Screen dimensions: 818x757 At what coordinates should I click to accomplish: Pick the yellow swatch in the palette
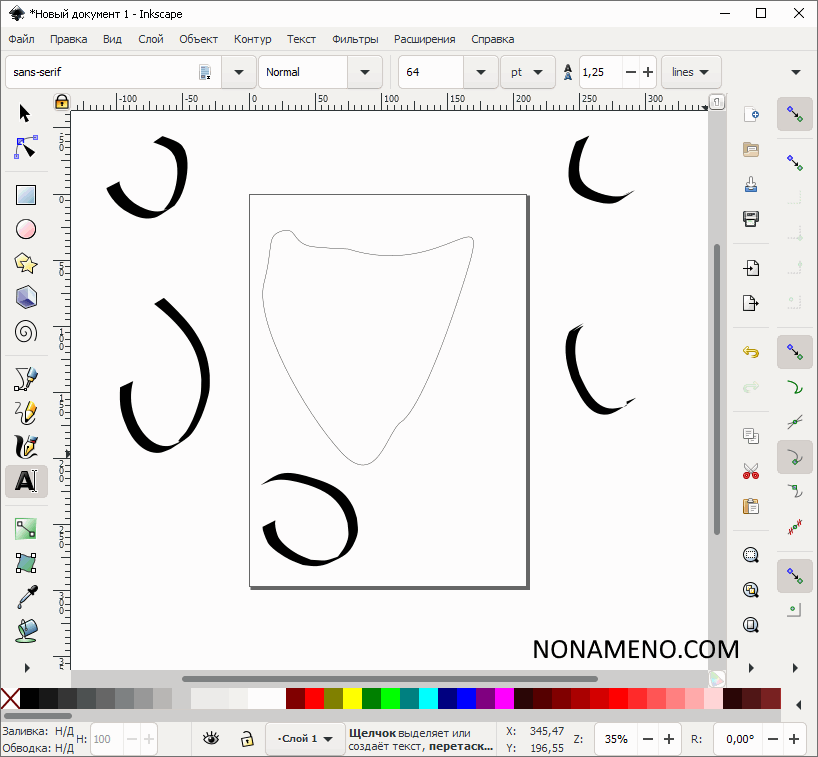click(352, 698)
